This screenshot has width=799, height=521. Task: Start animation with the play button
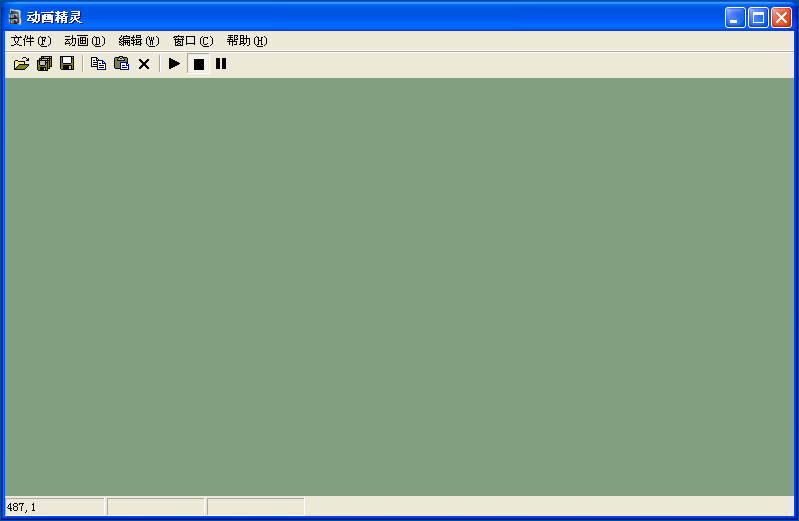[174, 64]
